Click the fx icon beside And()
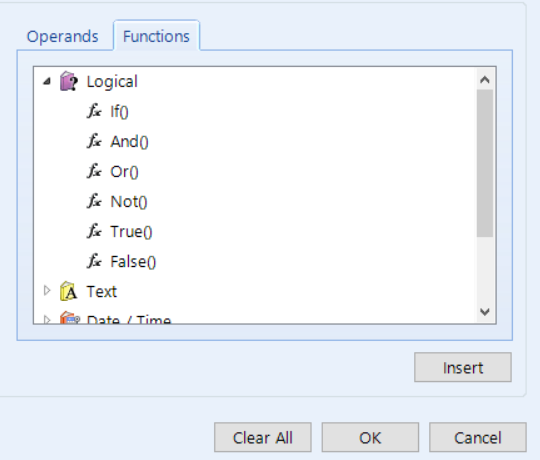The height and width of the screenshot is (460, 540). (x=94, y=141)
